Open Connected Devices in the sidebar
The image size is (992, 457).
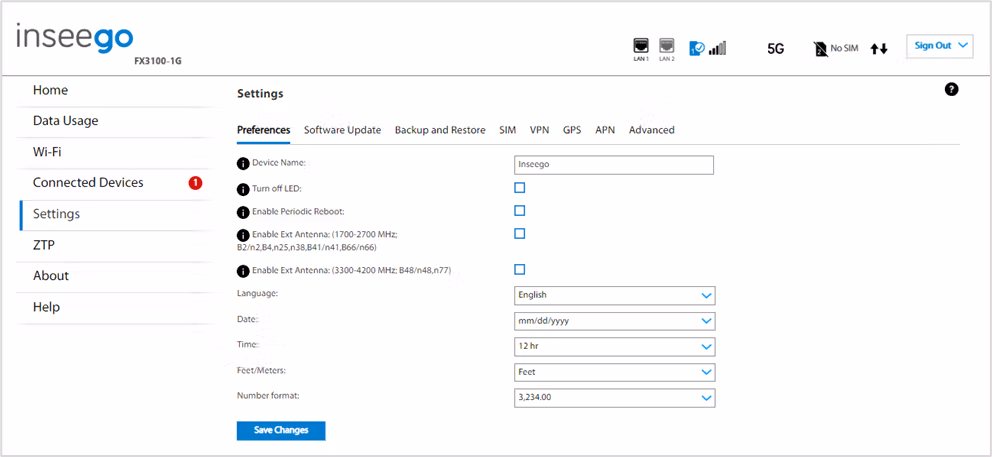112,183
